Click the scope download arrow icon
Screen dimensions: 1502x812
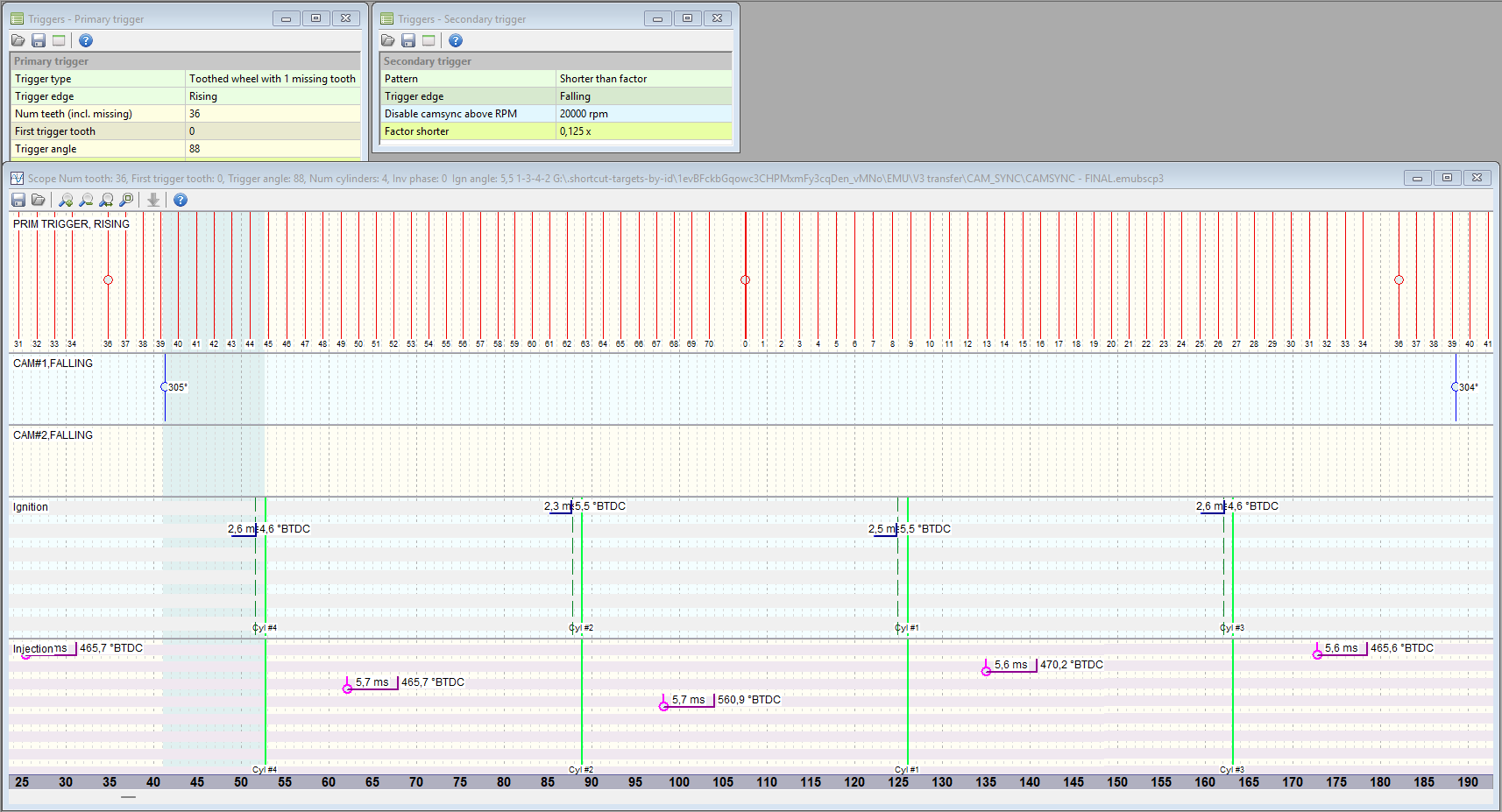[153, 200]
